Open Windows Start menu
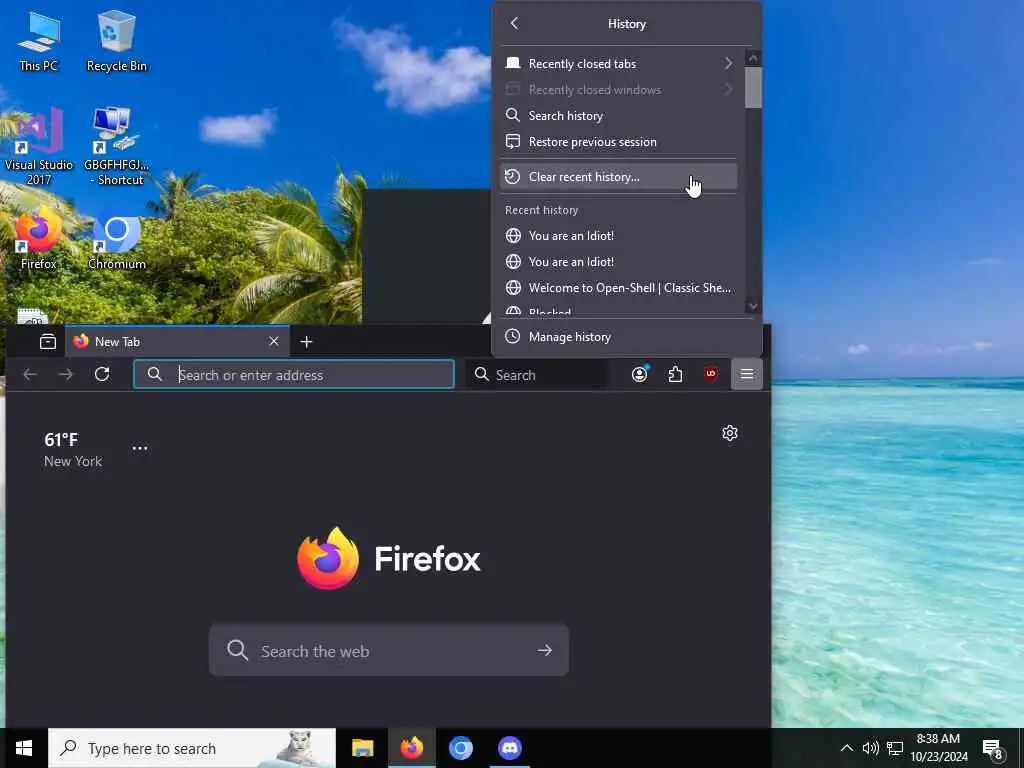1024x768 pixels. pyautogui.click(x=24, y=748)
